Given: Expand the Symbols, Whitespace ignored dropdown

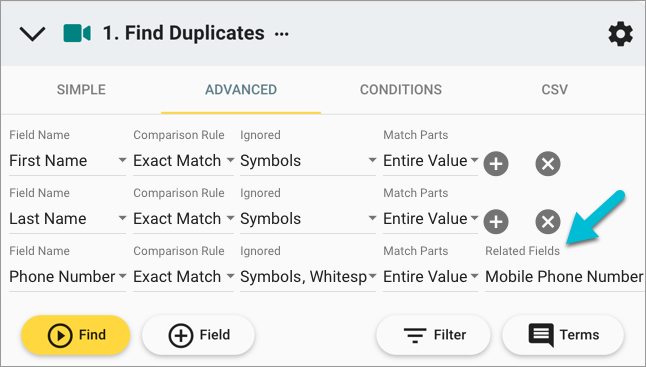Looking at the screenshot, I should (x=308, y=277).
